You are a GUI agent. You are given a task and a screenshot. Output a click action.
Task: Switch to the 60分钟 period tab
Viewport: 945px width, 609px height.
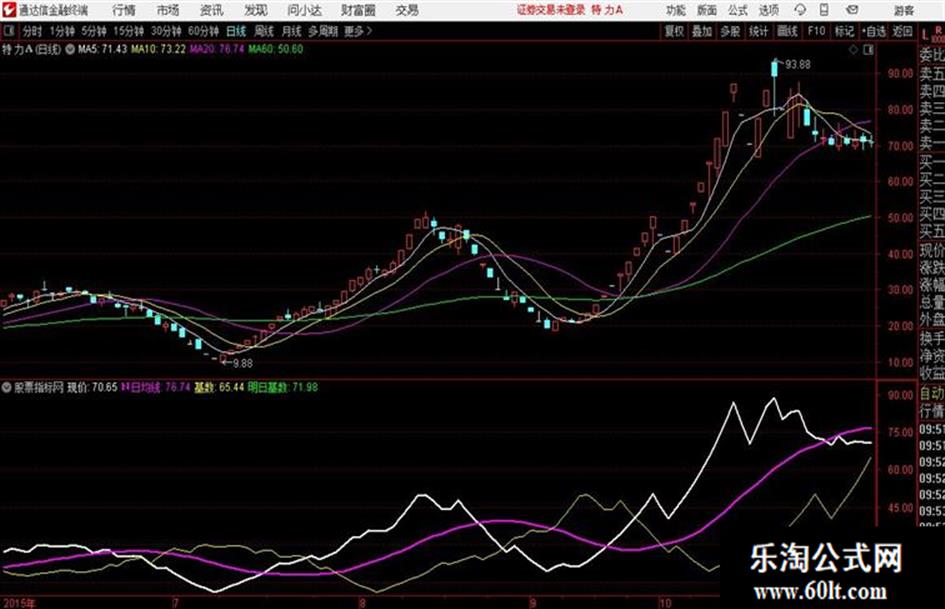coord(203,31)
